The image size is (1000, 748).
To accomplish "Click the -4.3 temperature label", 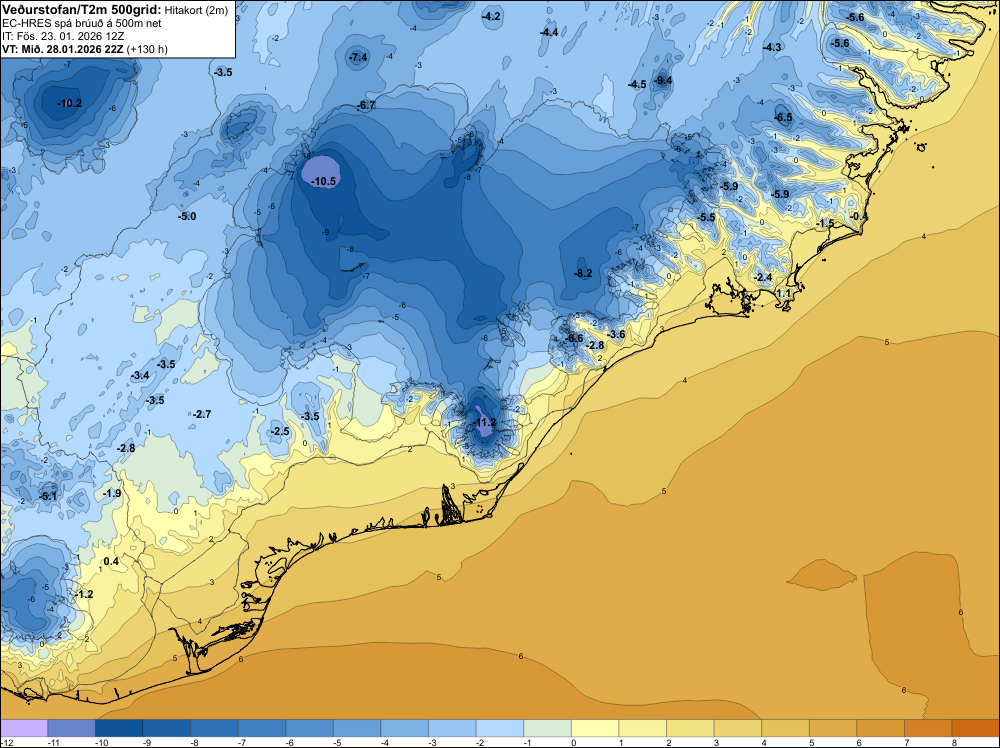I will click(772, 47).
